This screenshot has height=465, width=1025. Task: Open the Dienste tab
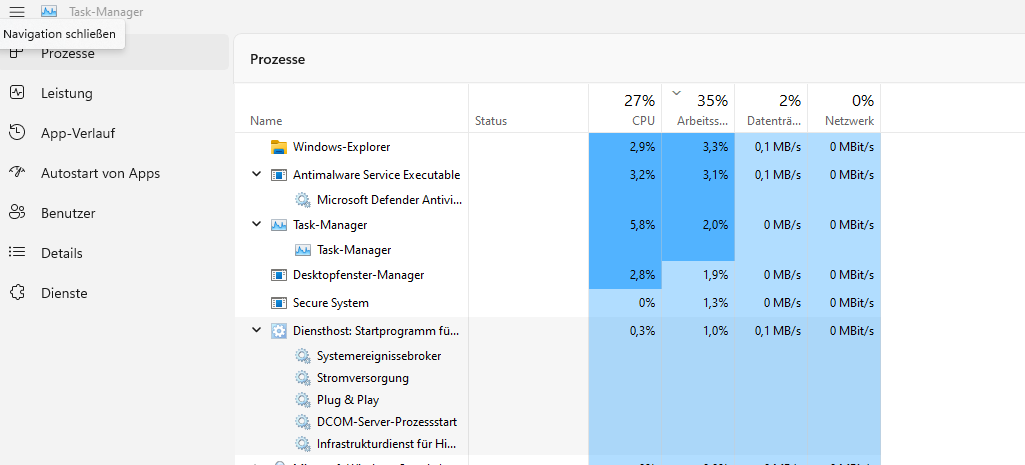point(114,292)
